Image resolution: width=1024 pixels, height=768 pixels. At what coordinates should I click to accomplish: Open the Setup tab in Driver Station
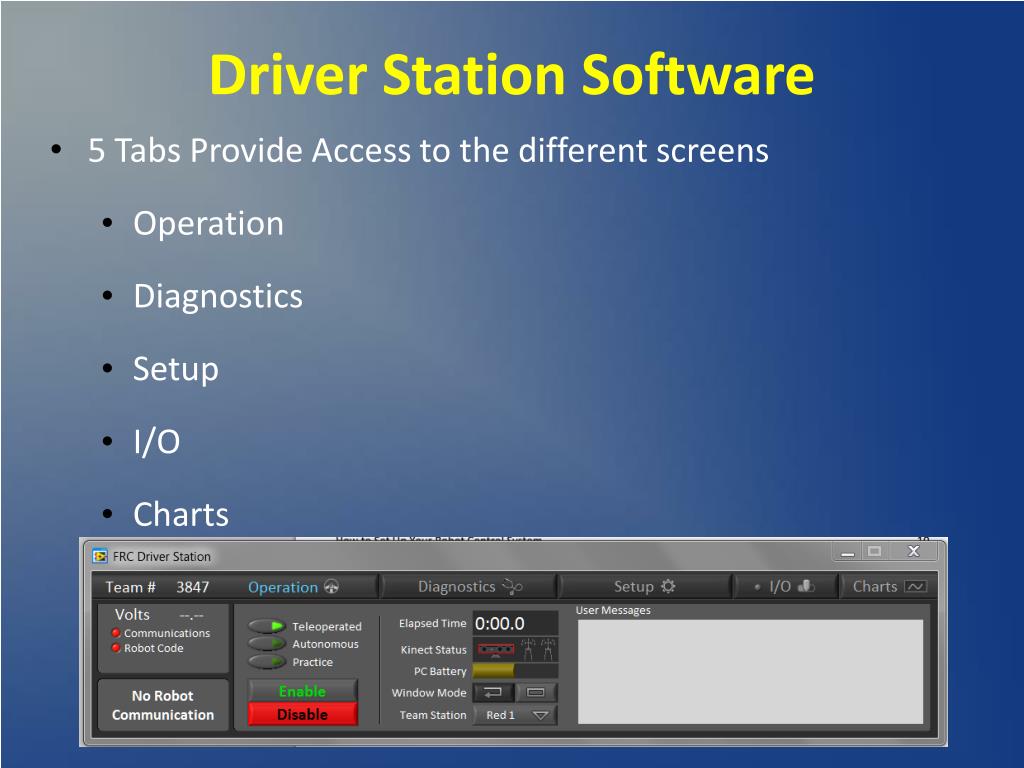645,586
